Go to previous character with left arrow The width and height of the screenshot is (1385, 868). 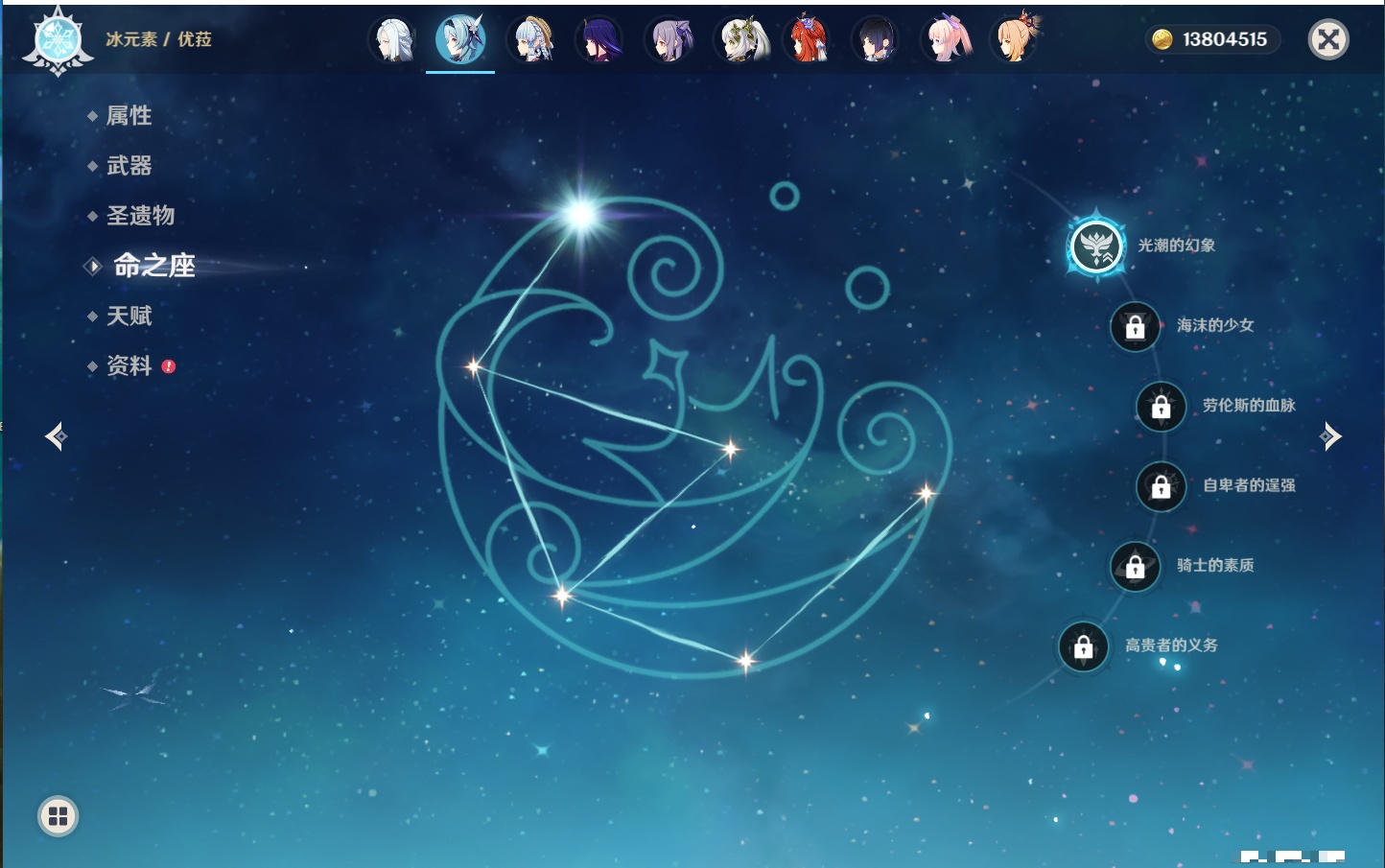(x=56, y=436)
